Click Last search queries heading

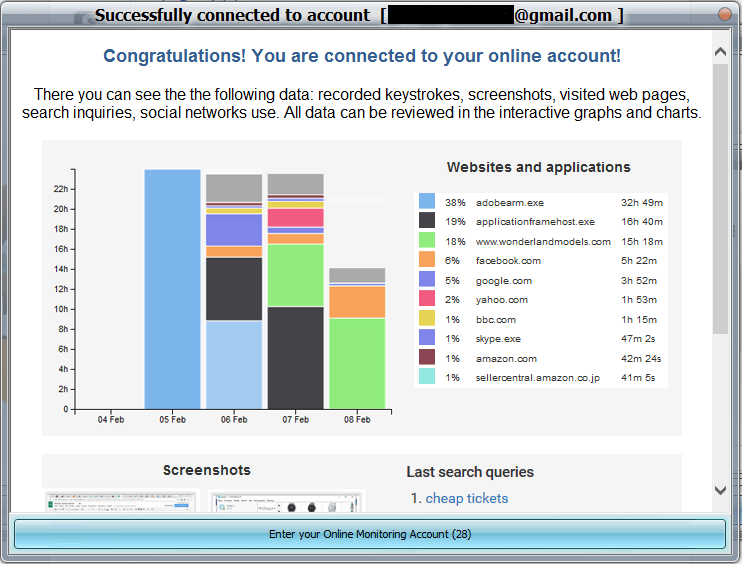tap(470, 472)
